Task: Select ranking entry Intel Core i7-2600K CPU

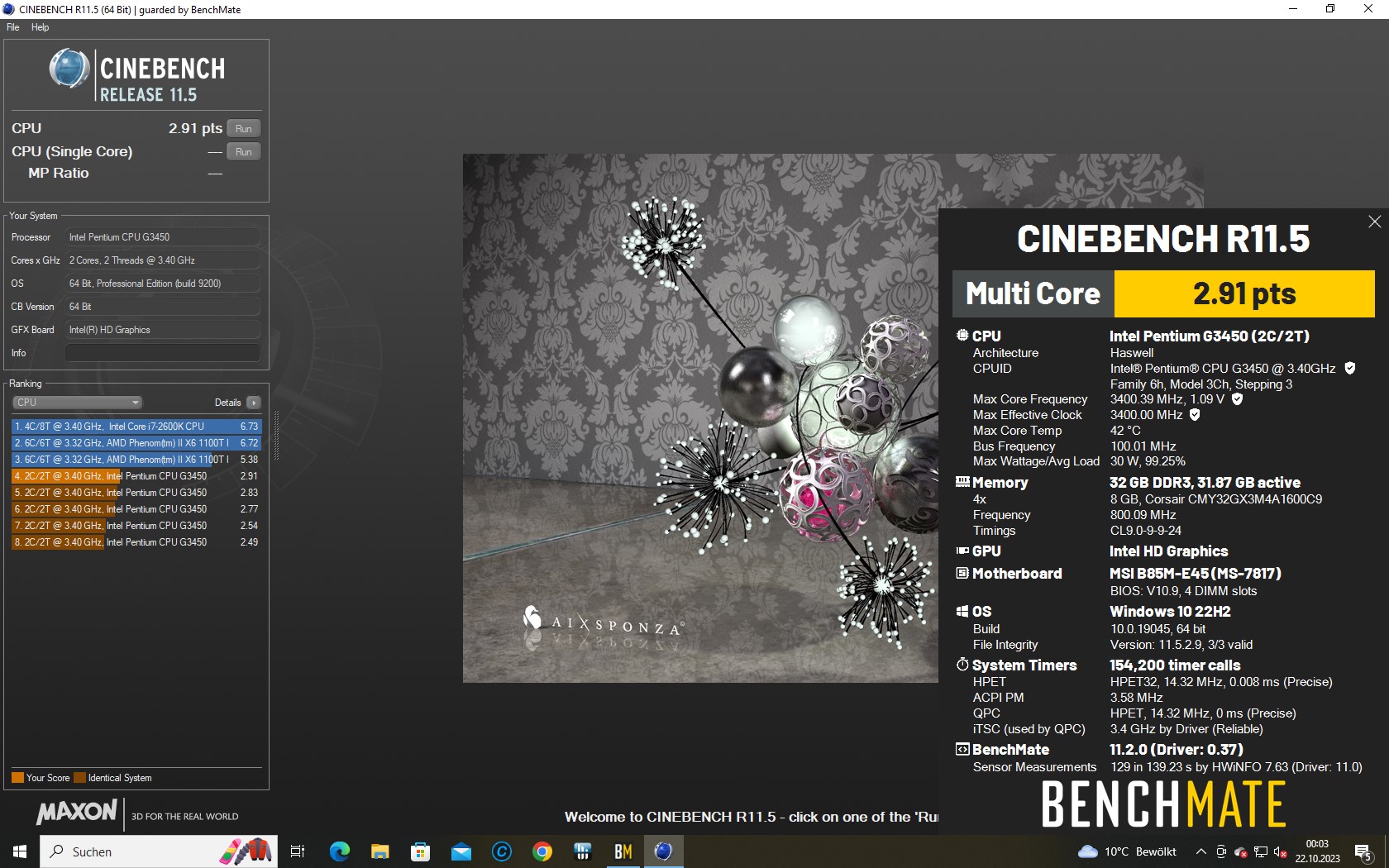Action: coord(136,427)
